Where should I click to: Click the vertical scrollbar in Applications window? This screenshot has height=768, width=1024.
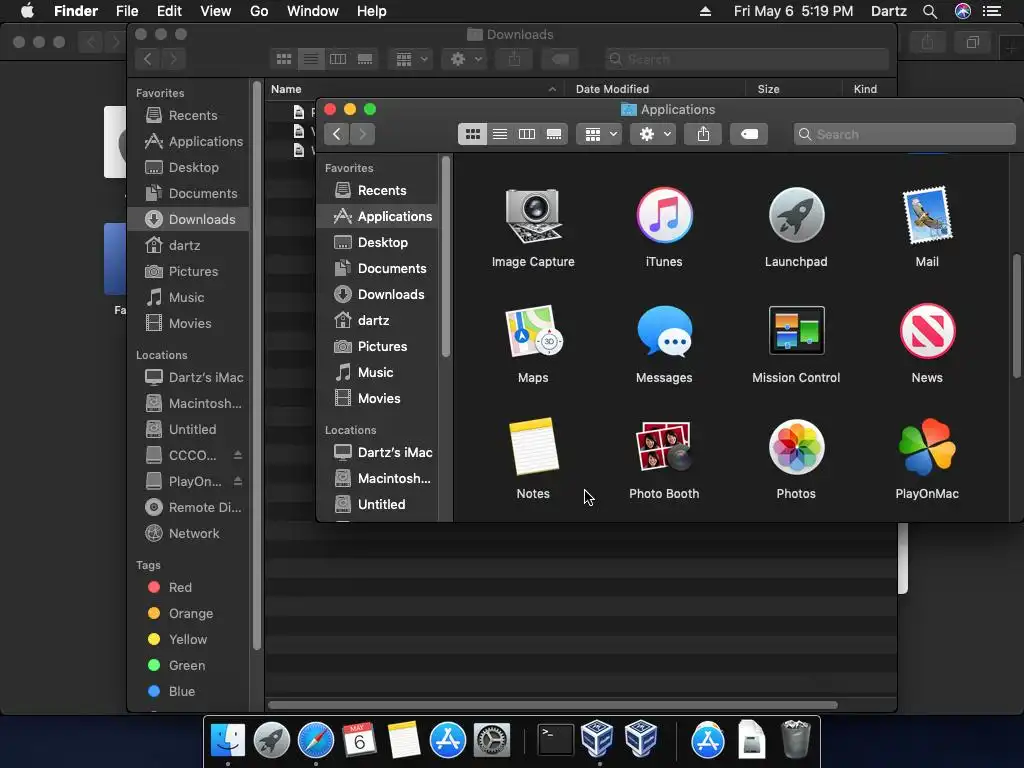coord(1017,316)
